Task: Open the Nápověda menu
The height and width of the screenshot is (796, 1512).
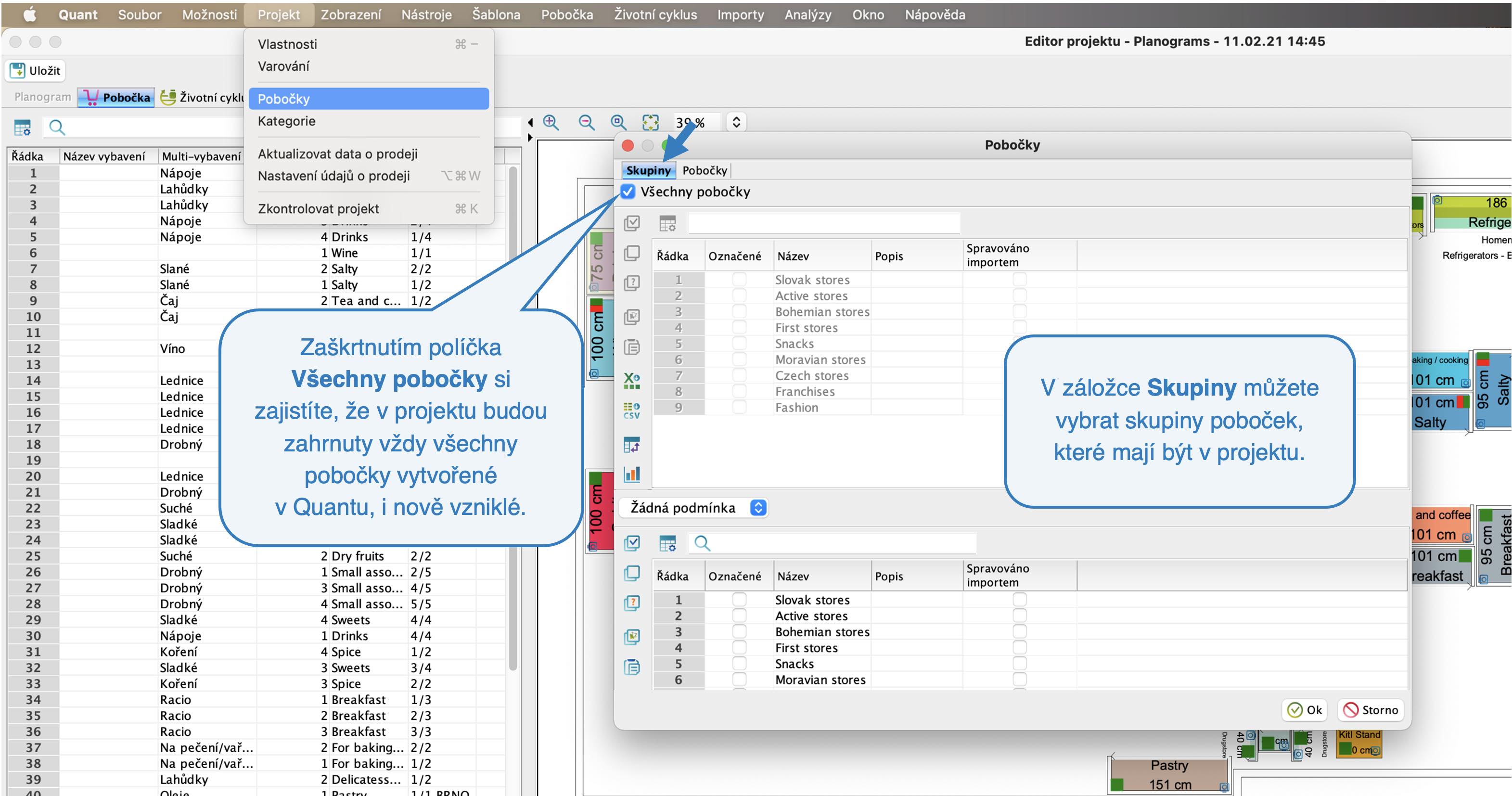Action: click(935, 14)
